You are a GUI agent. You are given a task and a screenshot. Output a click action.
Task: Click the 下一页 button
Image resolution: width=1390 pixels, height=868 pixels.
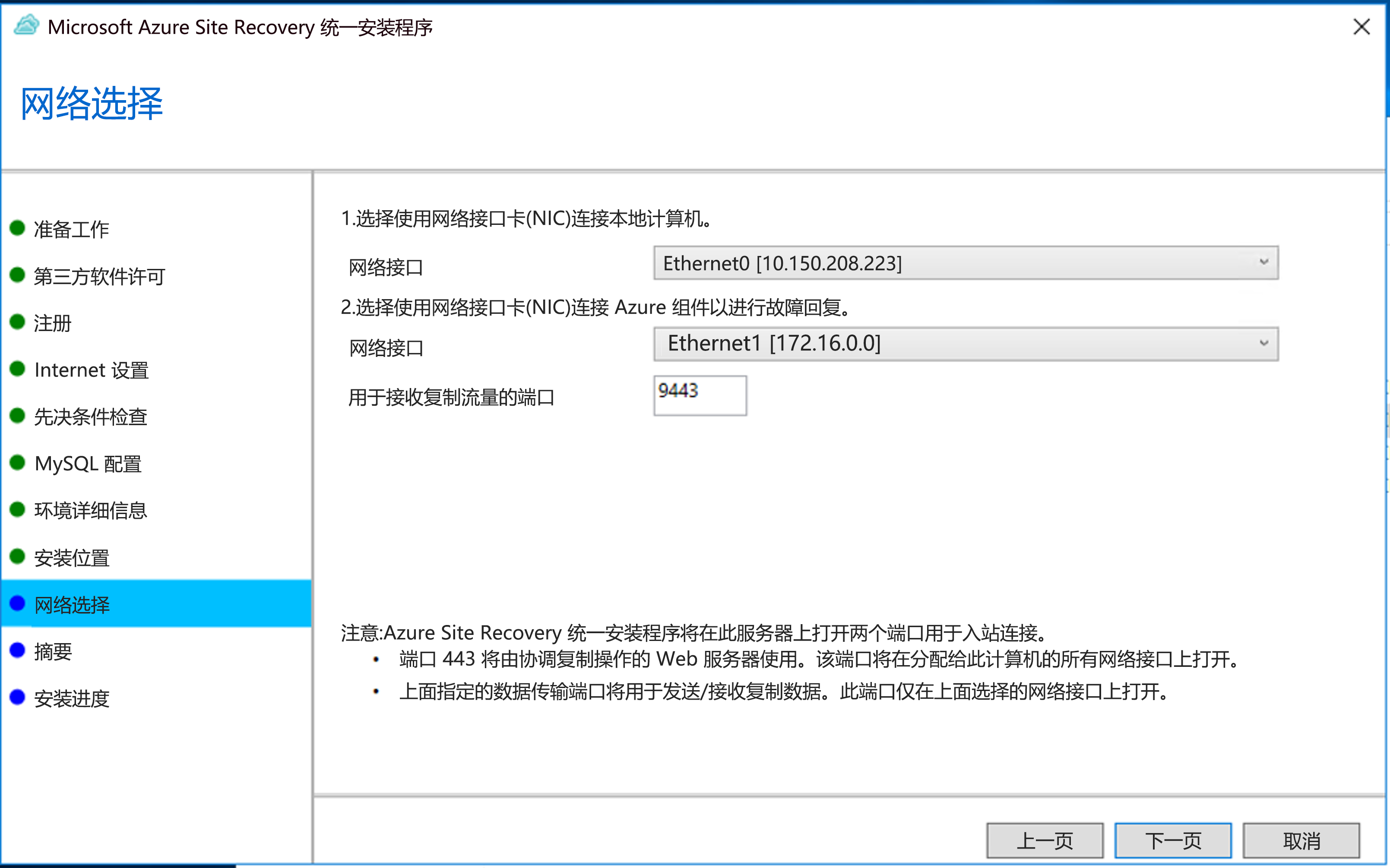click(1173, 841)
